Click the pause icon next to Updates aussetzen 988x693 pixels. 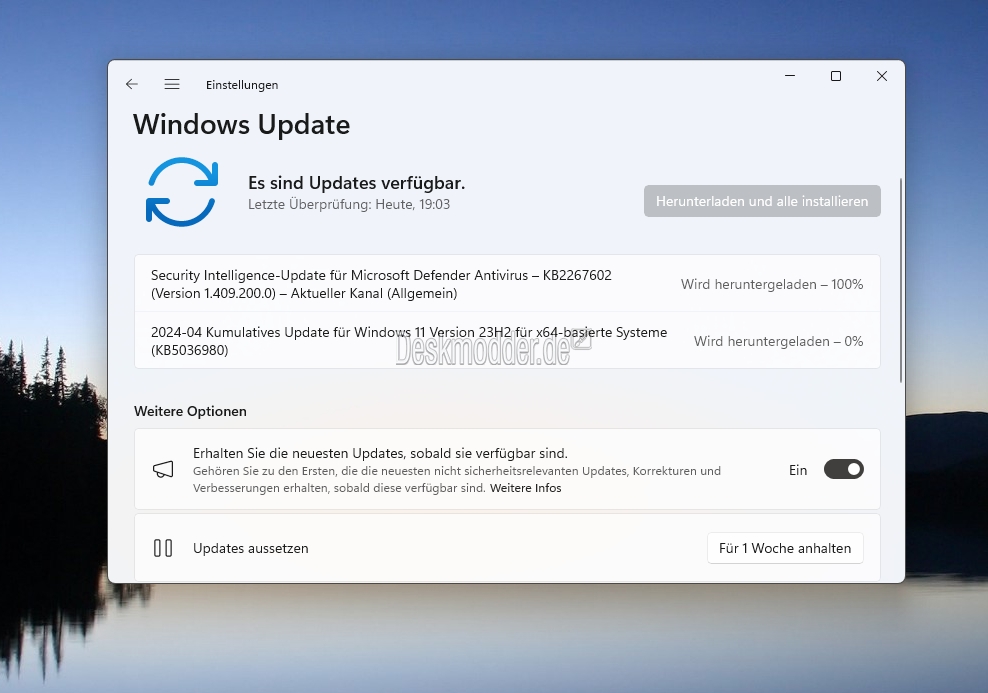coord(163,548)
